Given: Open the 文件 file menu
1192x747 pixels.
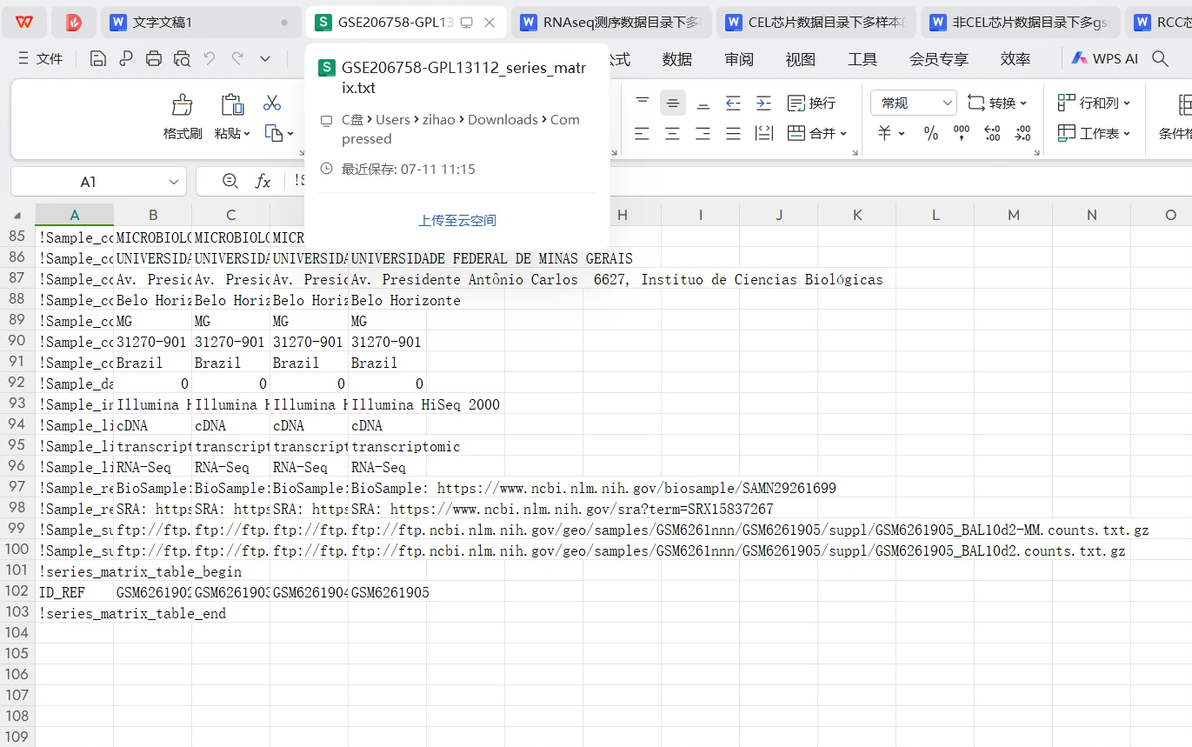Looking at the screenshot, I should (x=40, y=59).
